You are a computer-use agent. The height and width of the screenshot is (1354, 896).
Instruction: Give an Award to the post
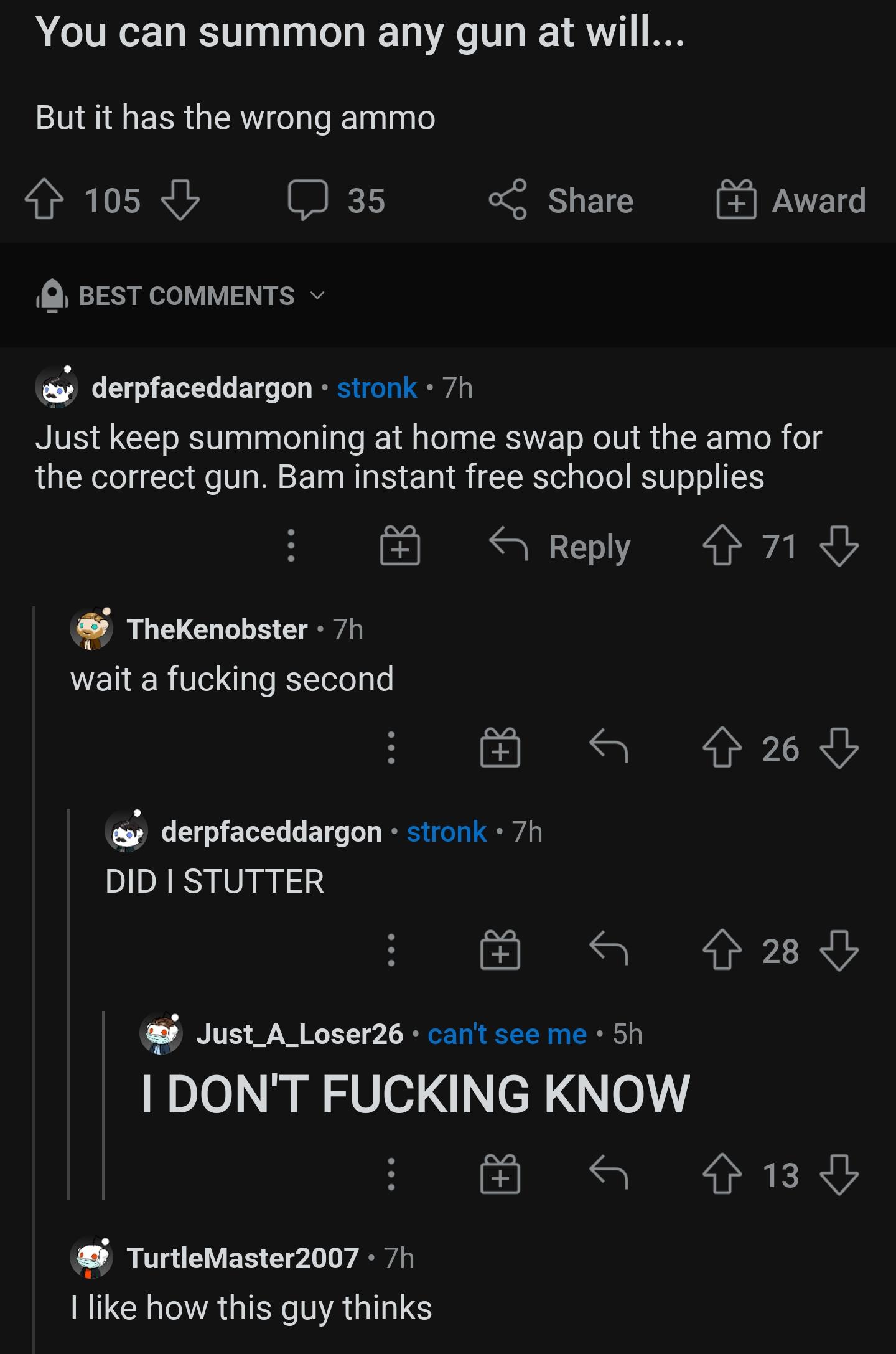tap(791, 200)
